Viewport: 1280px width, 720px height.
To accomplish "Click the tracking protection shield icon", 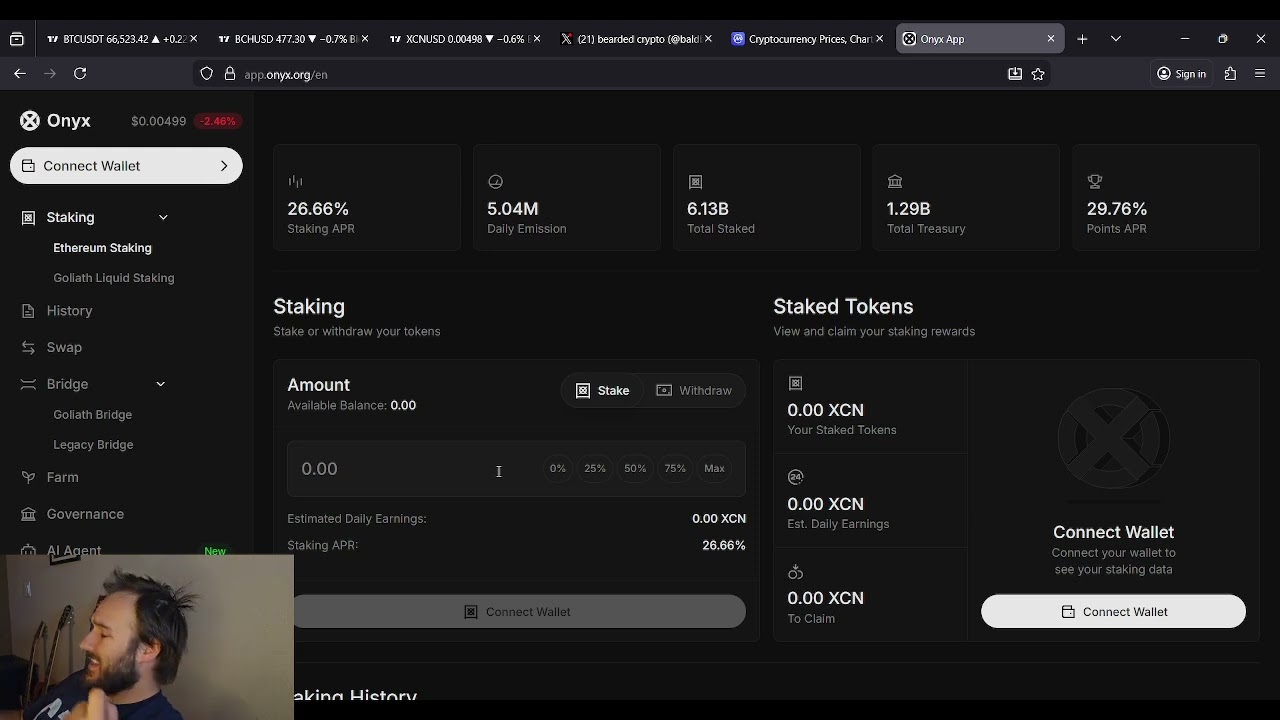I will pos(207,74).
